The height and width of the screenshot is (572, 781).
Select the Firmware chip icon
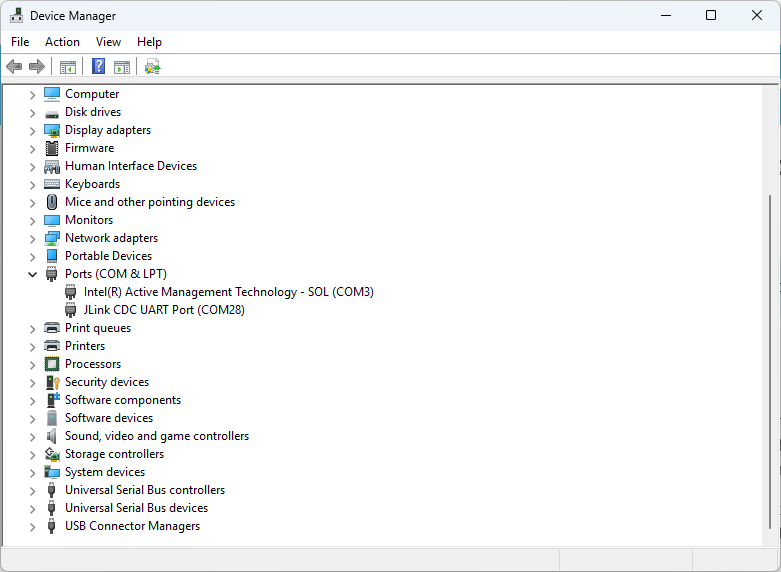point(52,148)
